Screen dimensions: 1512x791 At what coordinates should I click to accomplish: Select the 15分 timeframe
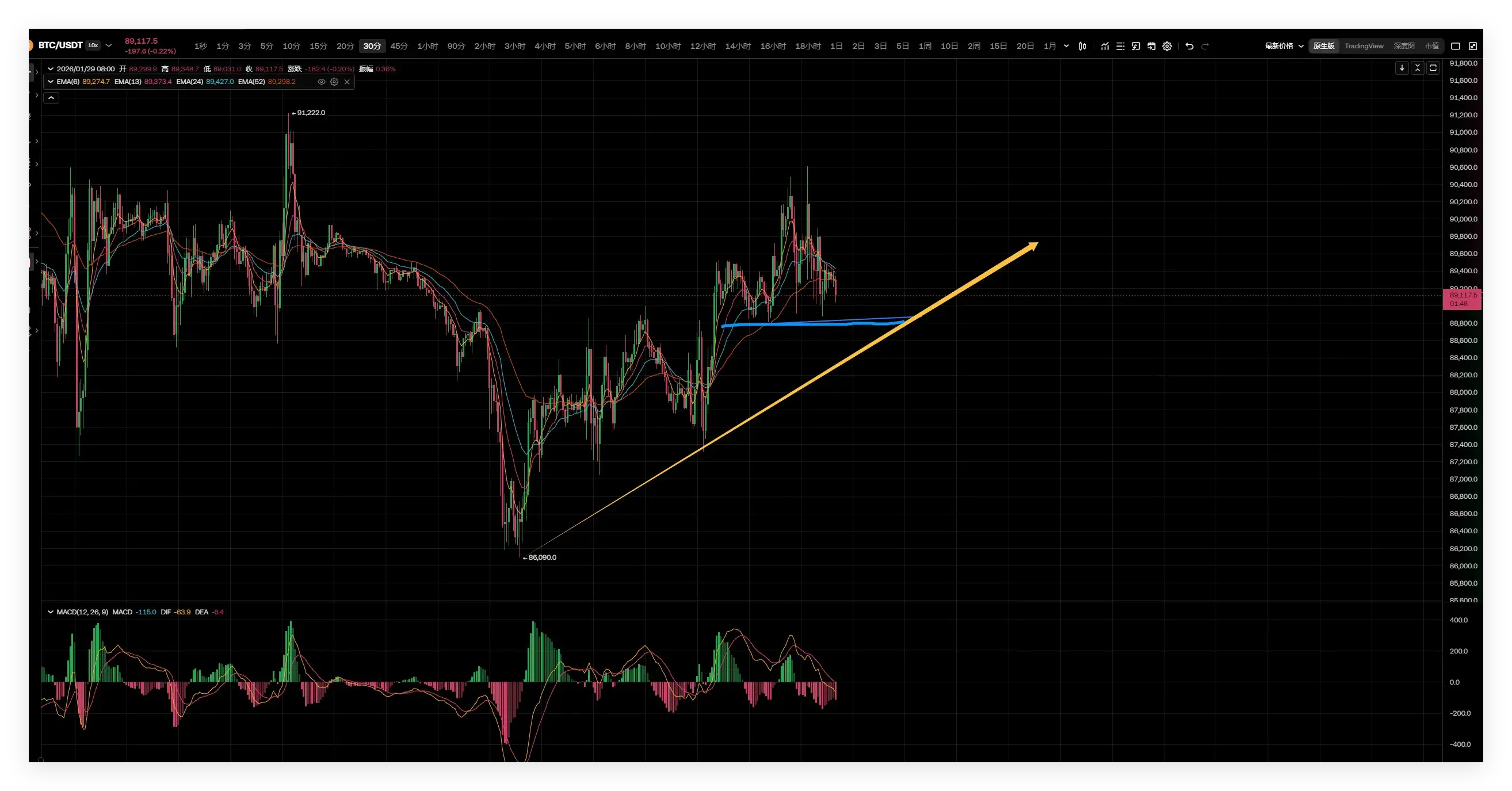(x=318, y=46)
